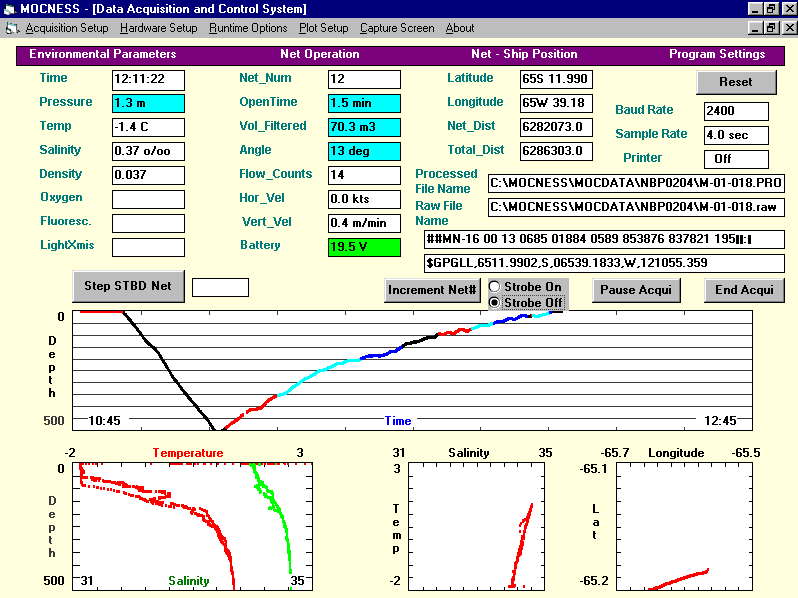Click the Program Settings header text
Viewport: 798px width, 598px height.
pos(717,54)
